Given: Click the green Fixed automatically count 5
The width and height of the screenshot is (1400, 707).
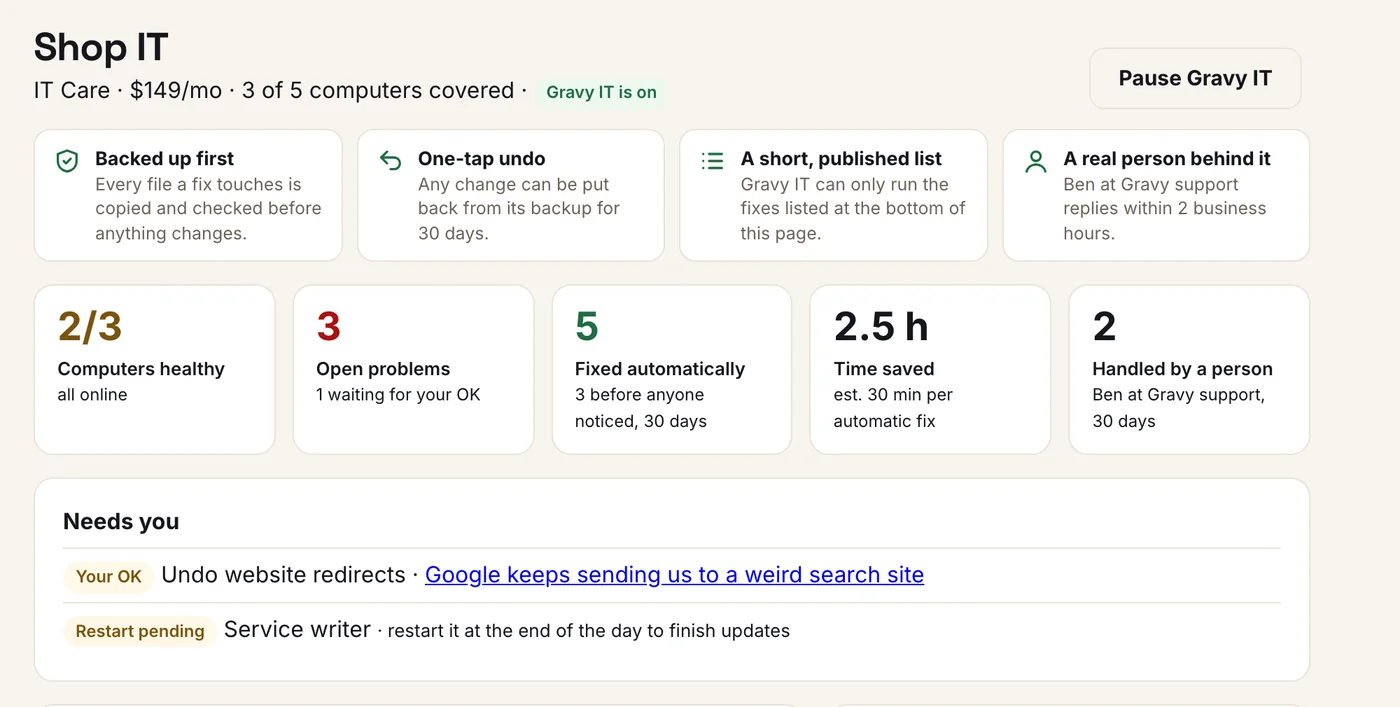Looking at the screenshot, I should [x=587, y=326].
